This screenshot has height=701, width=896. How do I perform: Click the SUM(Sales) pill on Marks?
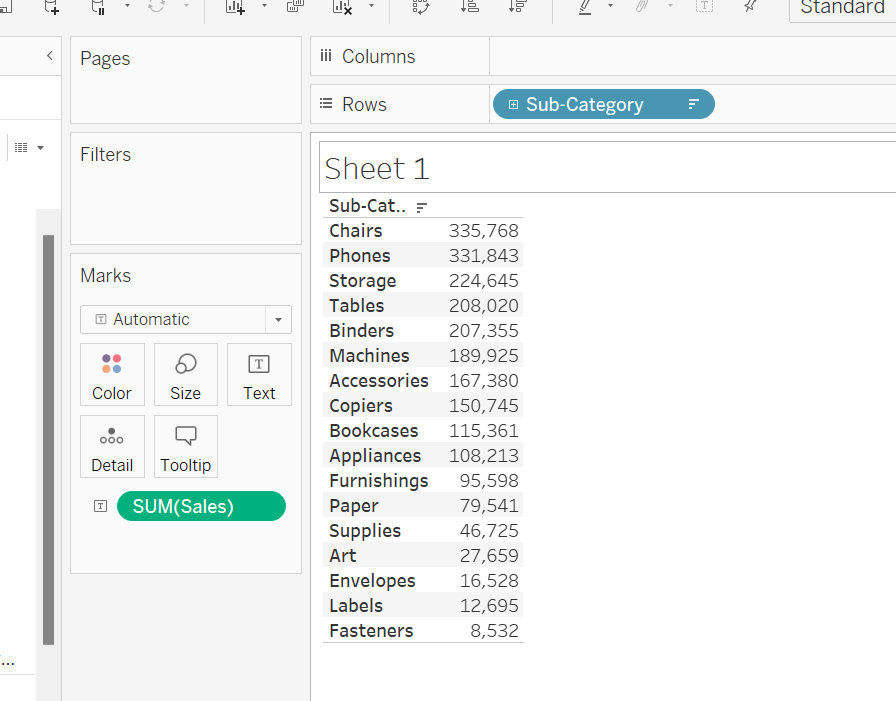[201, 506]
